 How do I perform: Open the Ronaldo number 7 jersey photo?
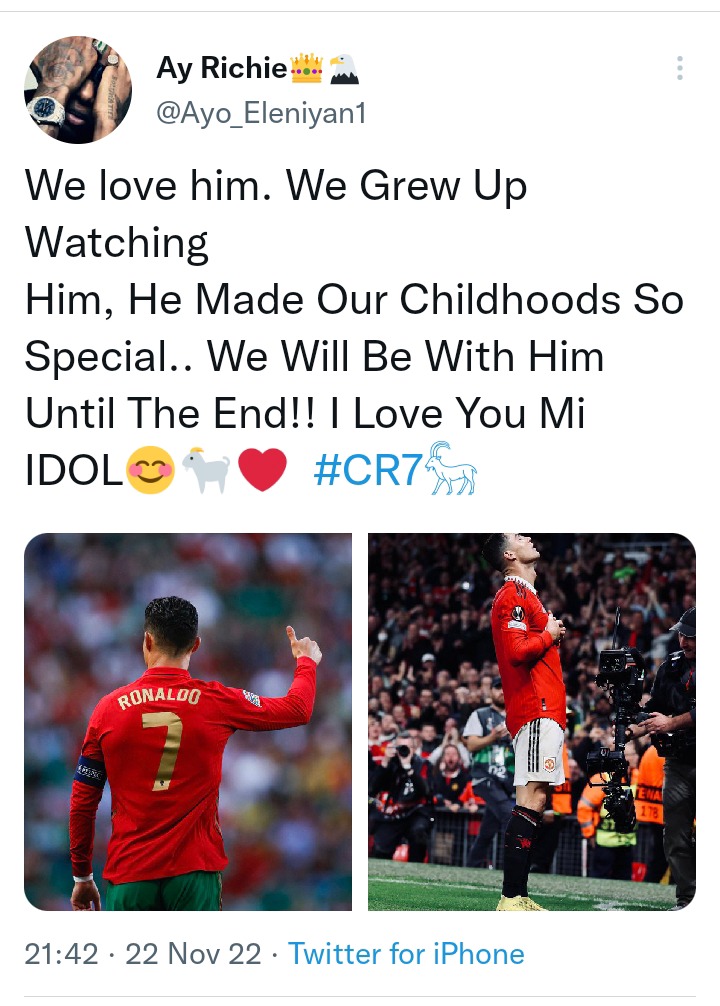(x=188, y=722)
